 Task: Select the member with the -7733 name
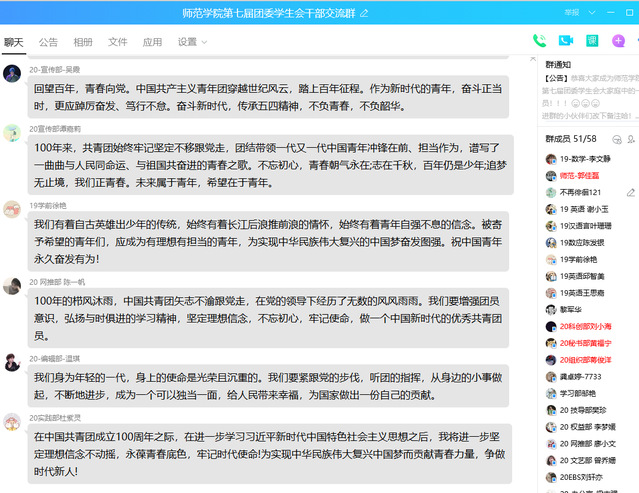coord(580,376)
